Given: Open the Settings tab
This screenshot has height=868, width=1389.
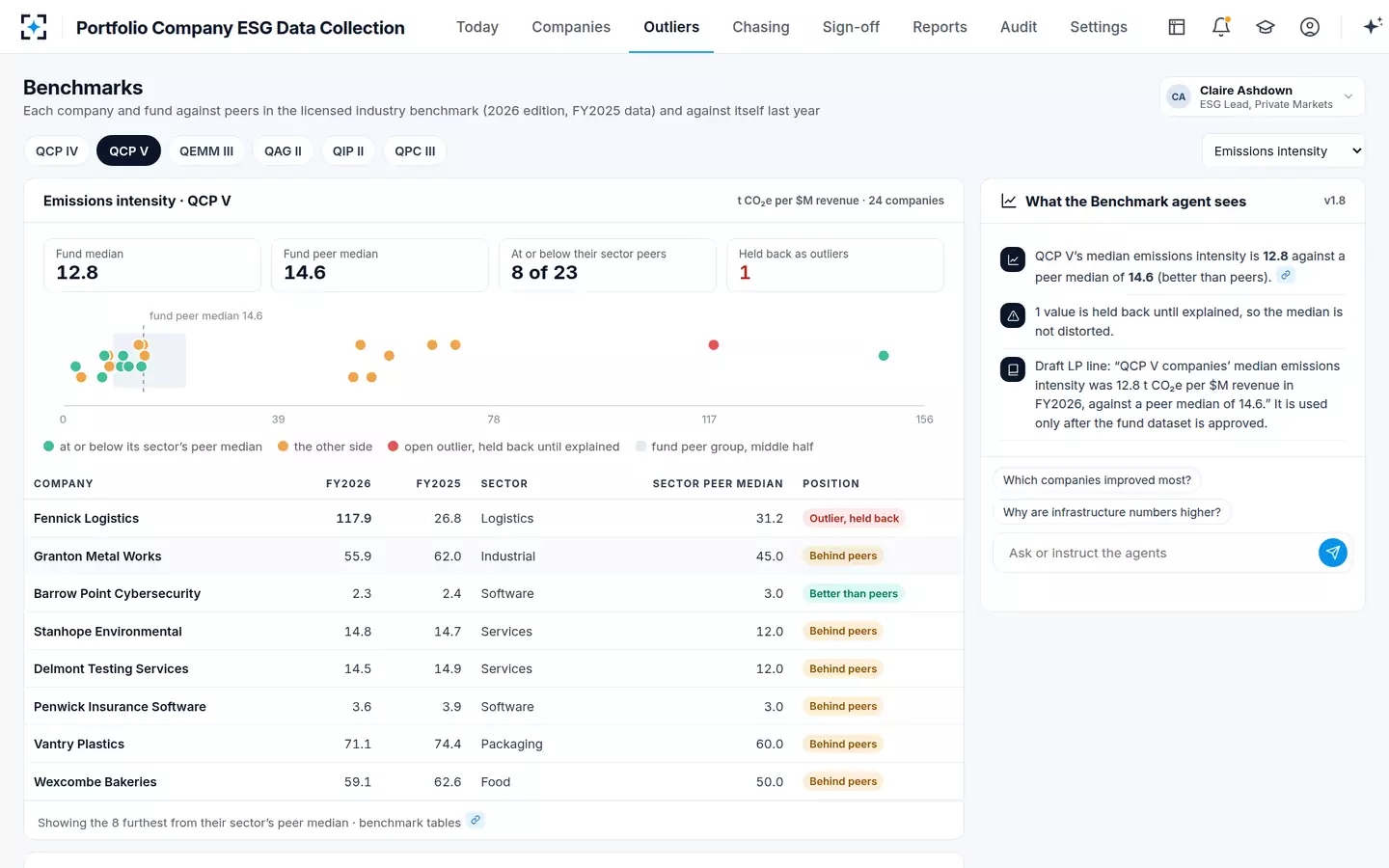Looking at the screenshot, I should coord(1099,27).
